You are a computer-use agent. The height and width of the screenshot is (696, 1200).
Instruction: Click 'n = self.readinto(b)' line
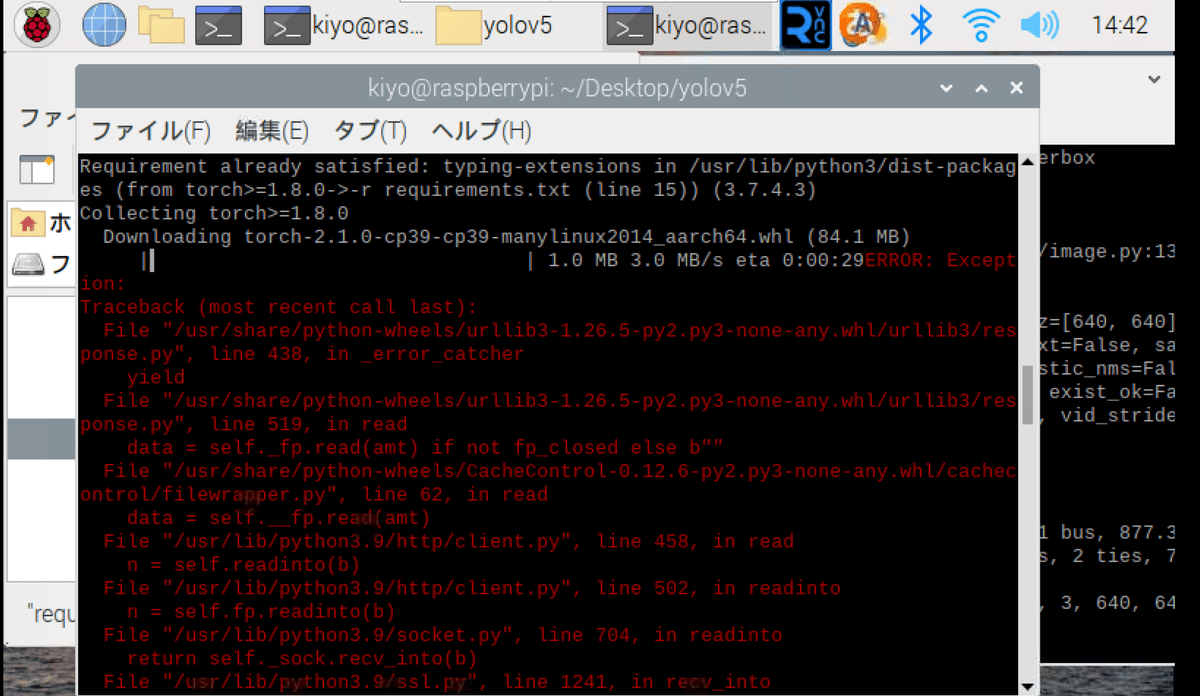click(x=243, y=565)
